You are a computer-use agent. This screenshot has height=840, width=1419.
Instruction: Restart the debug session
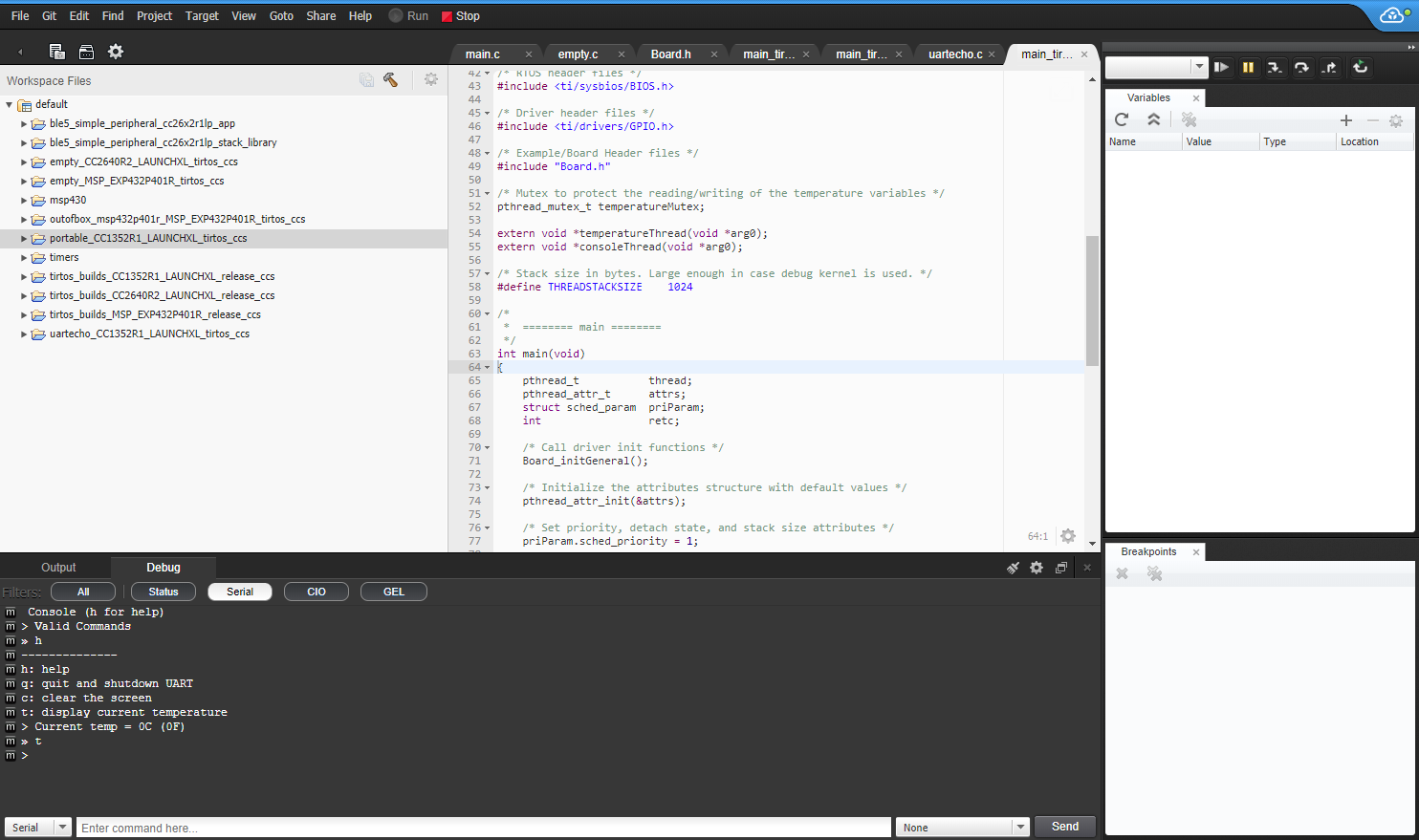[x=1360, y=67]
